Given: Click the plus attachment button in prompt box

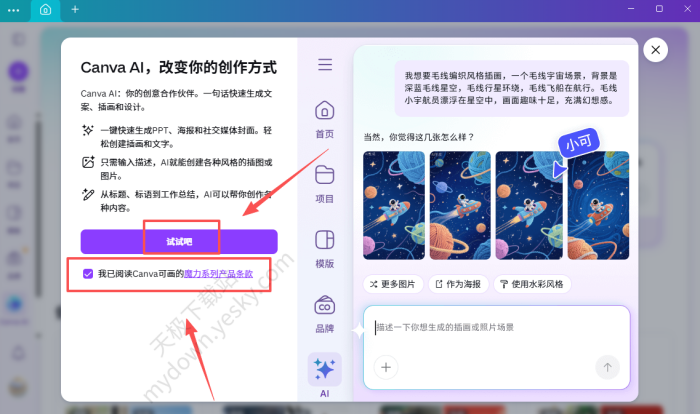Looking at the screenshot, I should (x=386, y=367).
